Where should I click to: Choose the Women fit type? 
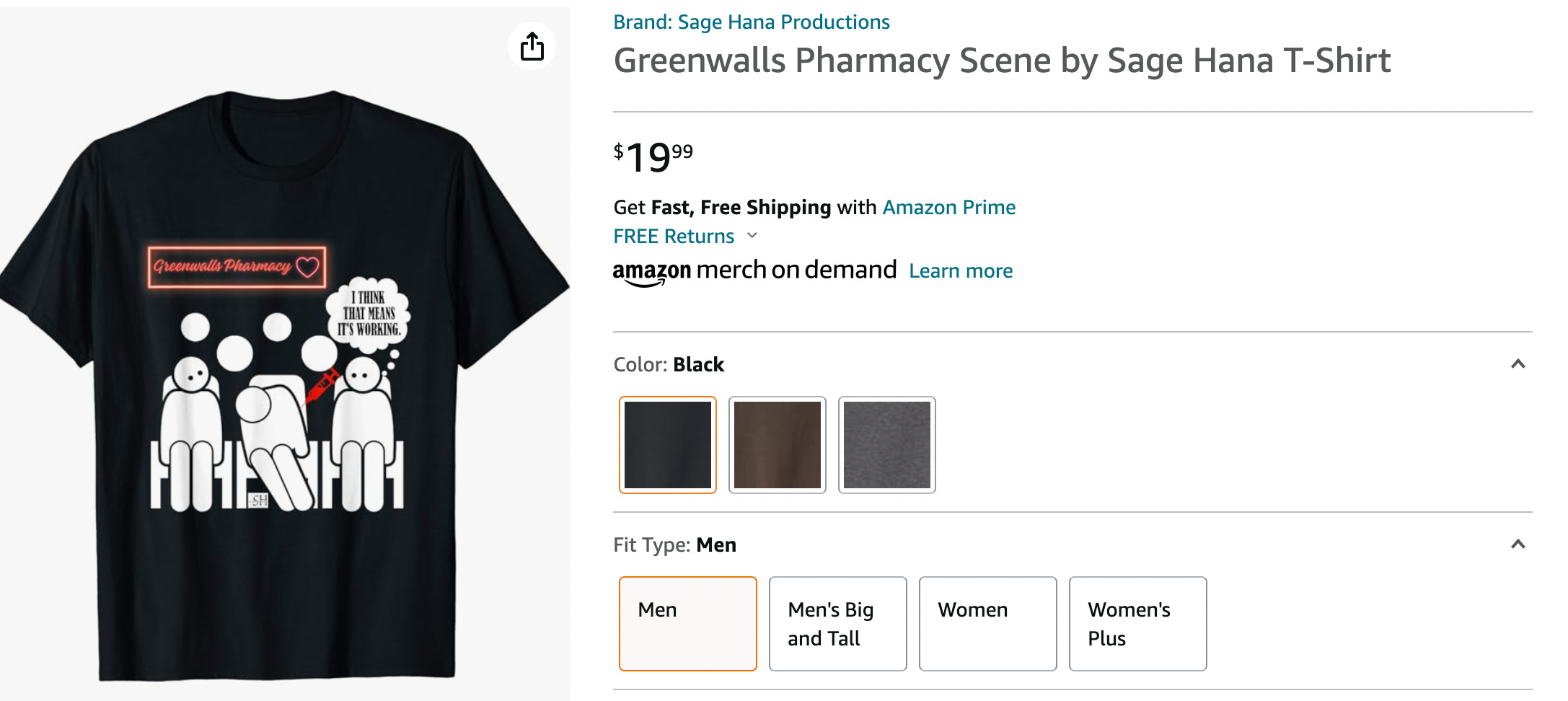tap(987, 624)
